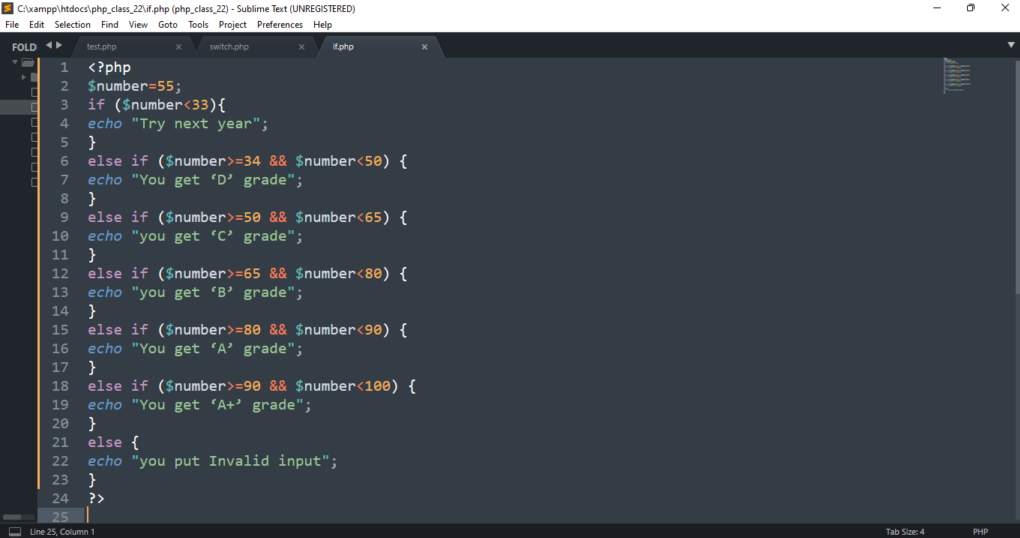This screenshot has height=538, width=1020.
Task: Open the Goto menu
Action: tap(168, 24)
